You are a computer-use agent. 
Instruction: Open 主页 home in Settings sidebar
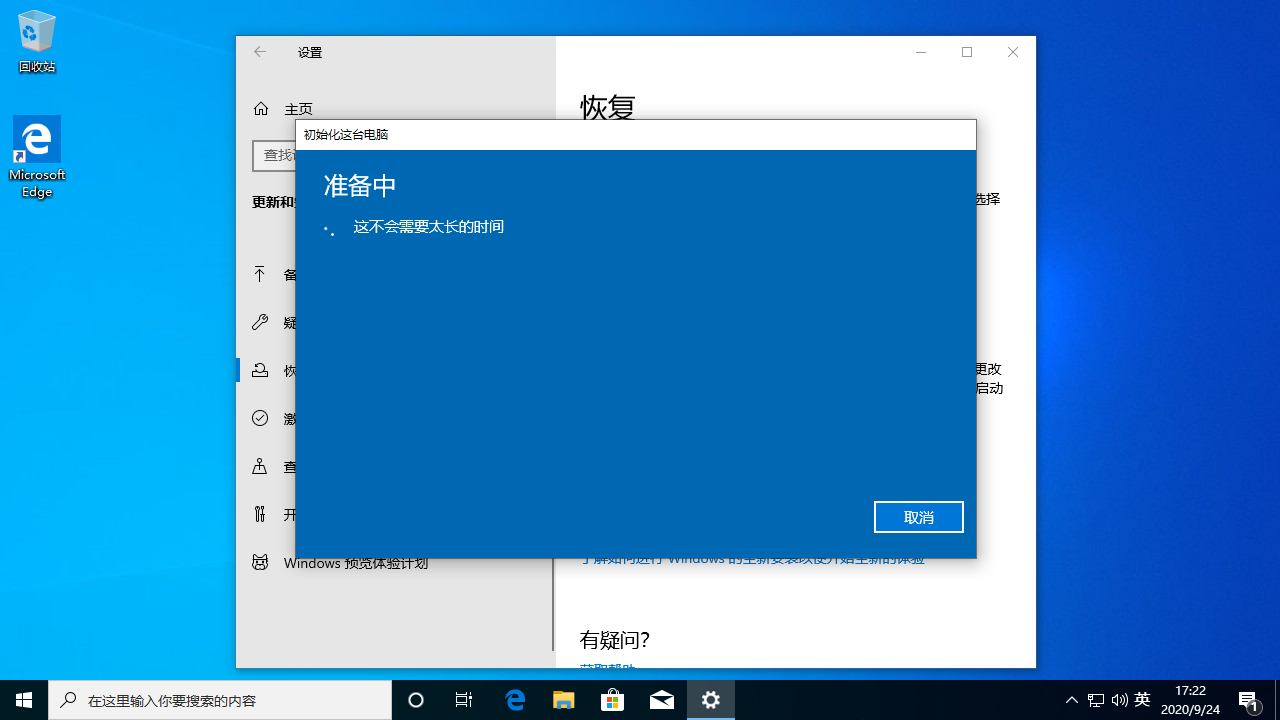click(298, 109)
